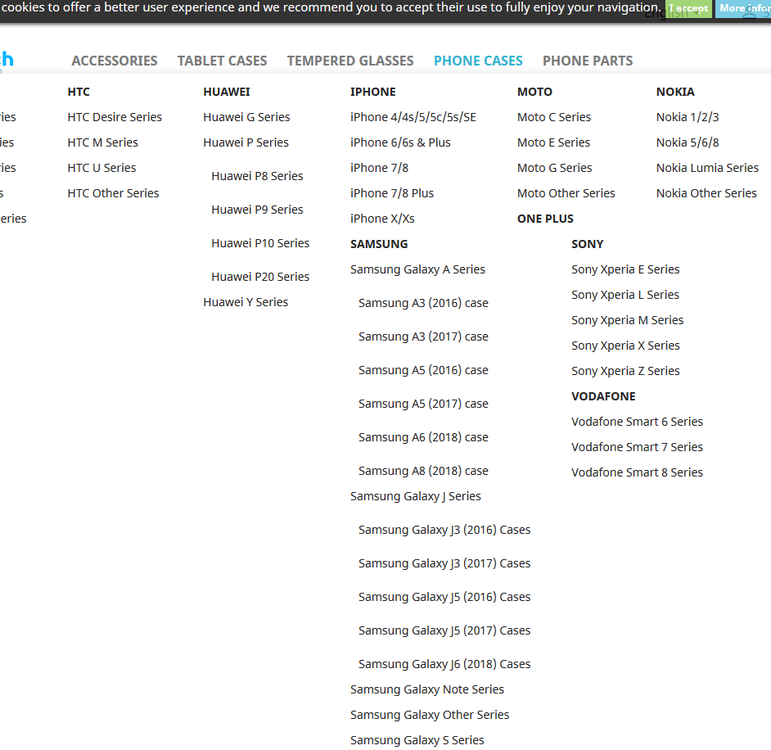
Task: Select Samsung A5 (2017) case
Action: pos(423,404)
